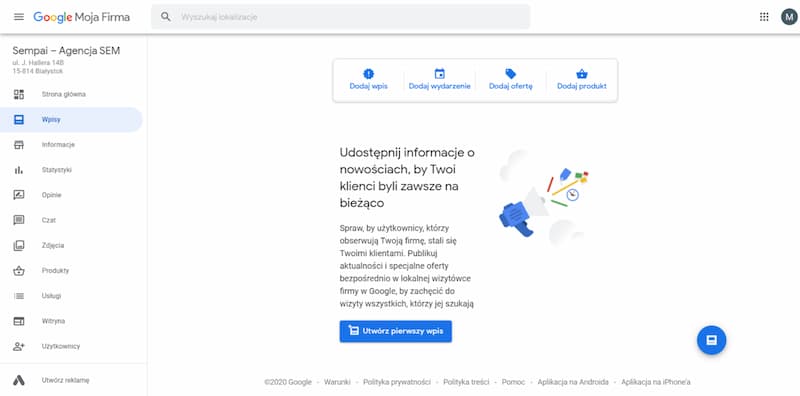Click the ©2020 Google footer text
This screenshot has width=800, height=396.
pyautogui.click(x=288, y=382)
